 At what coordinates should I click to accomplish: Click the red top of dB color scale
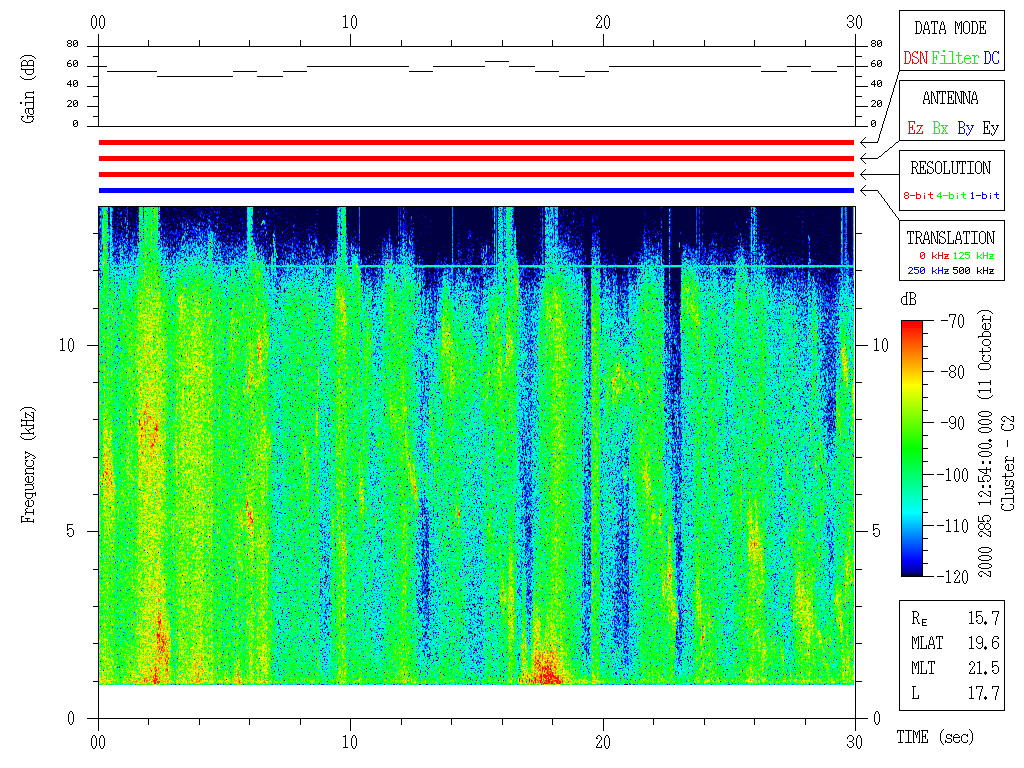912,326
